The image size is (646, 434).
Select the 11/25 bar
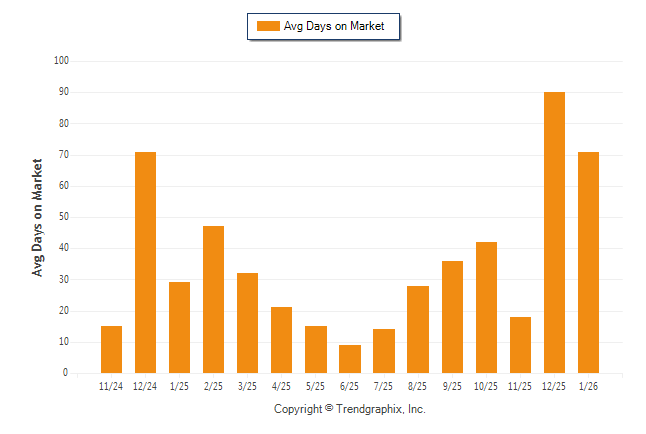click(x=520, y=345)
